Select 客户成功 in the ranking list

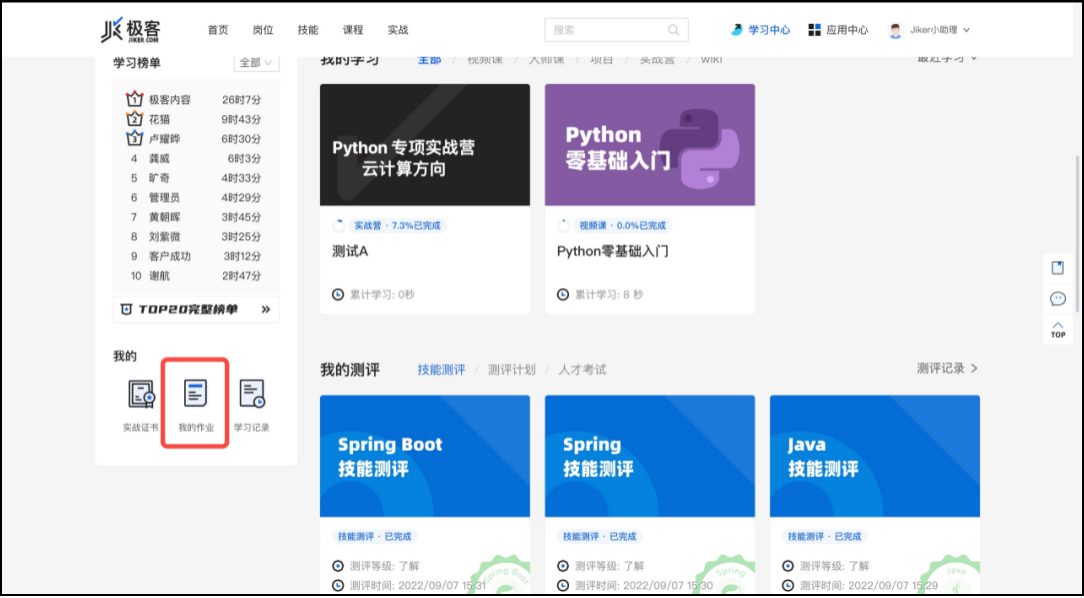coord(169,256)
